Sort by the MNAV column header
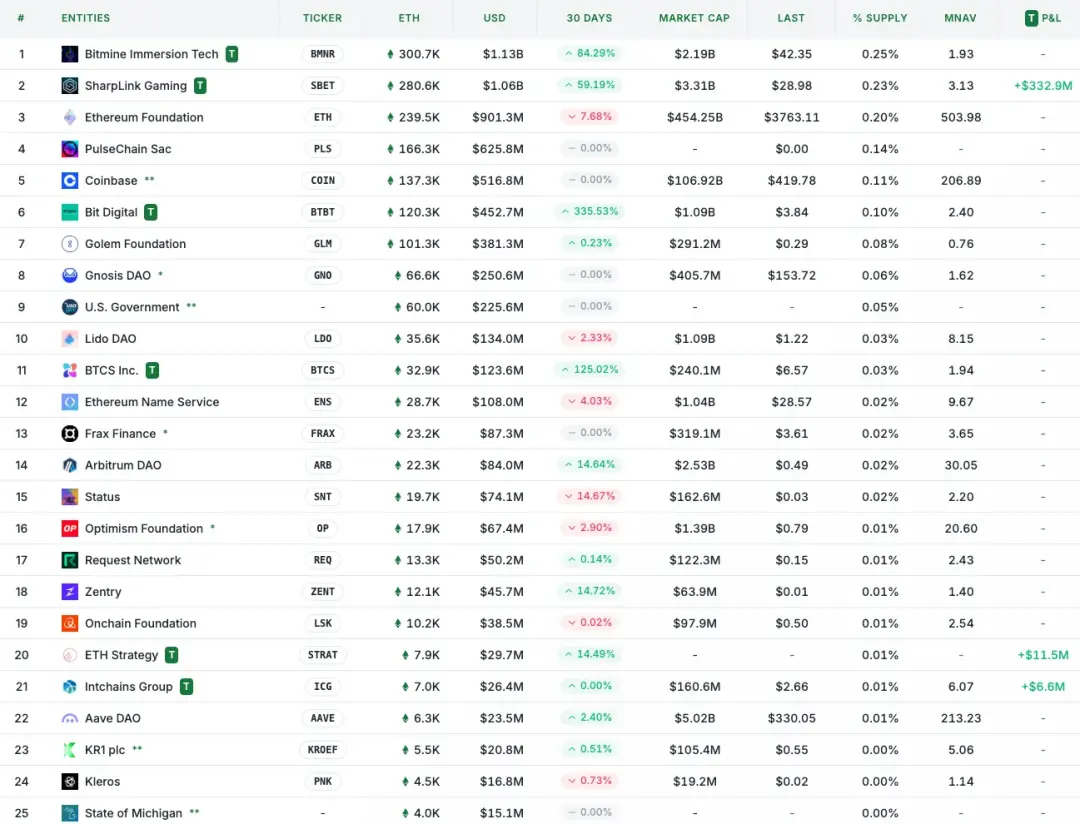 (960, 18)
